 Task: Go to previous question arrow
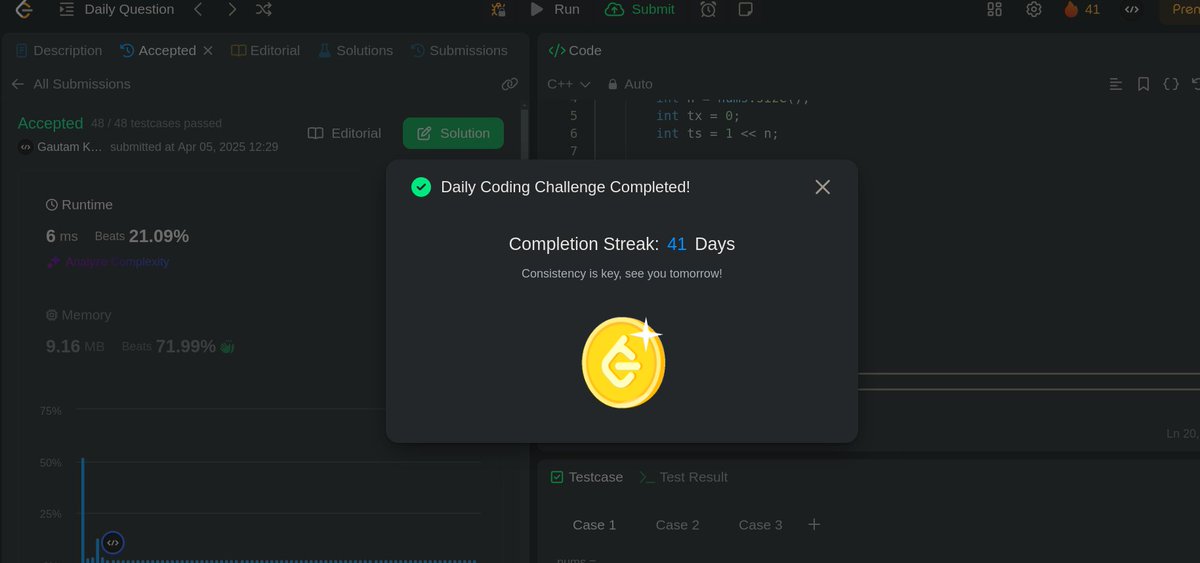[198, 9]
